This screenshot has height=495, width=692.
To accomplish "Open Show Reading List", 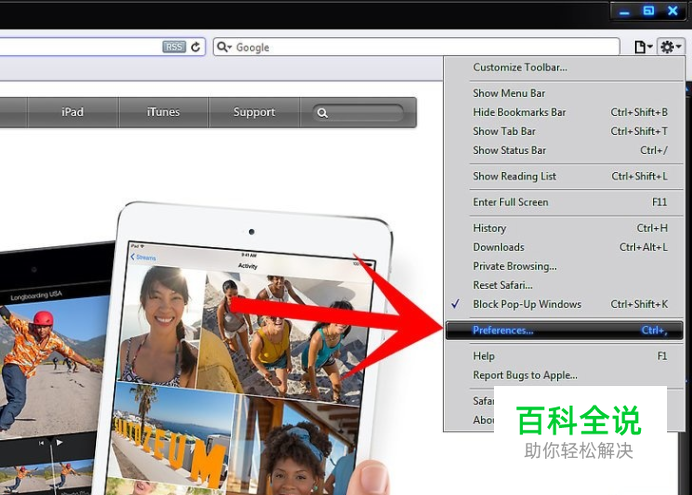I will 564,176.
